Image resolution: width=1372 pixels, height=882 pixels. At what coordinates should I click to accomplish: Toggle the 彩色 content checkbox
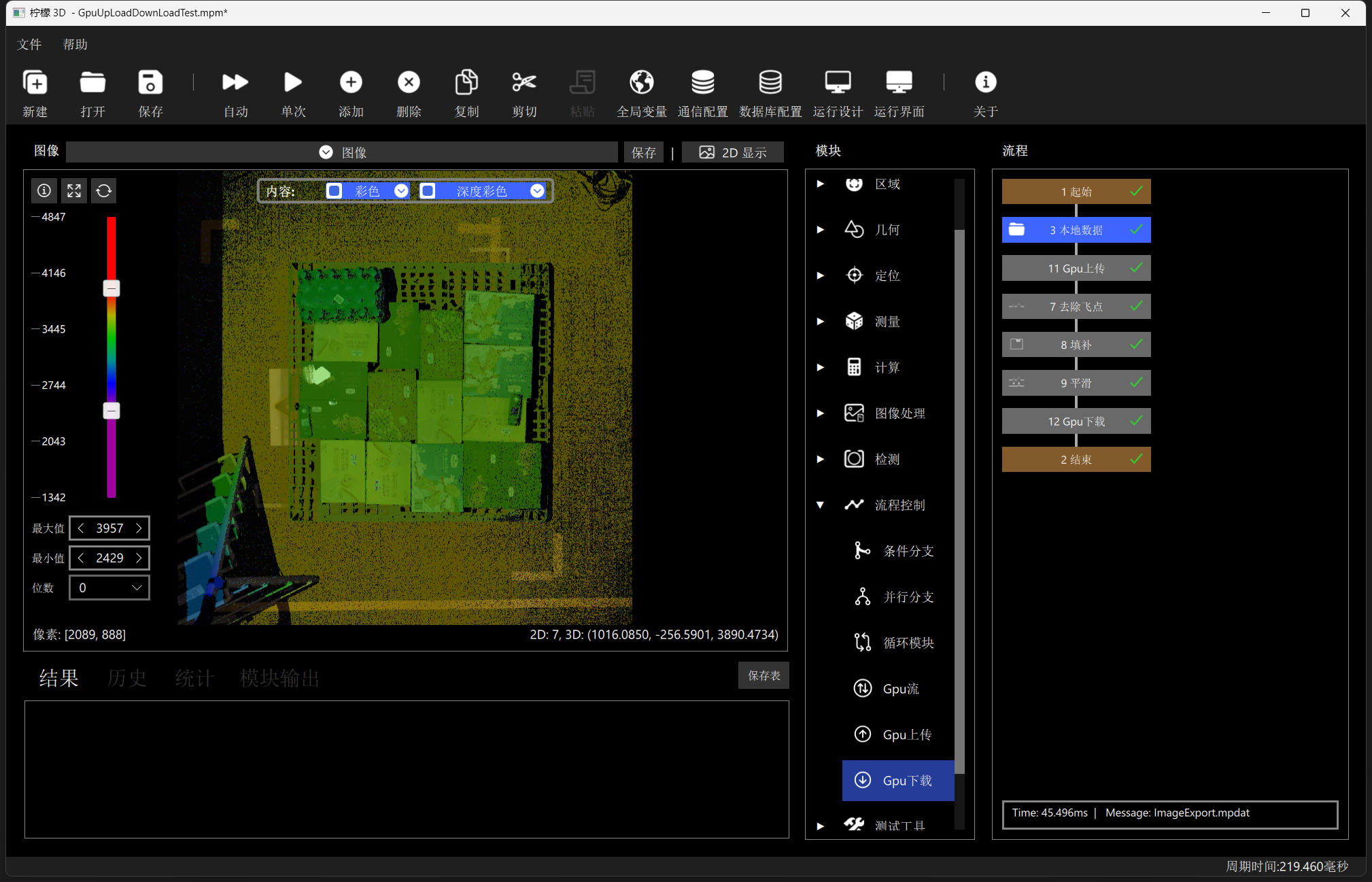tap(335, 191)
